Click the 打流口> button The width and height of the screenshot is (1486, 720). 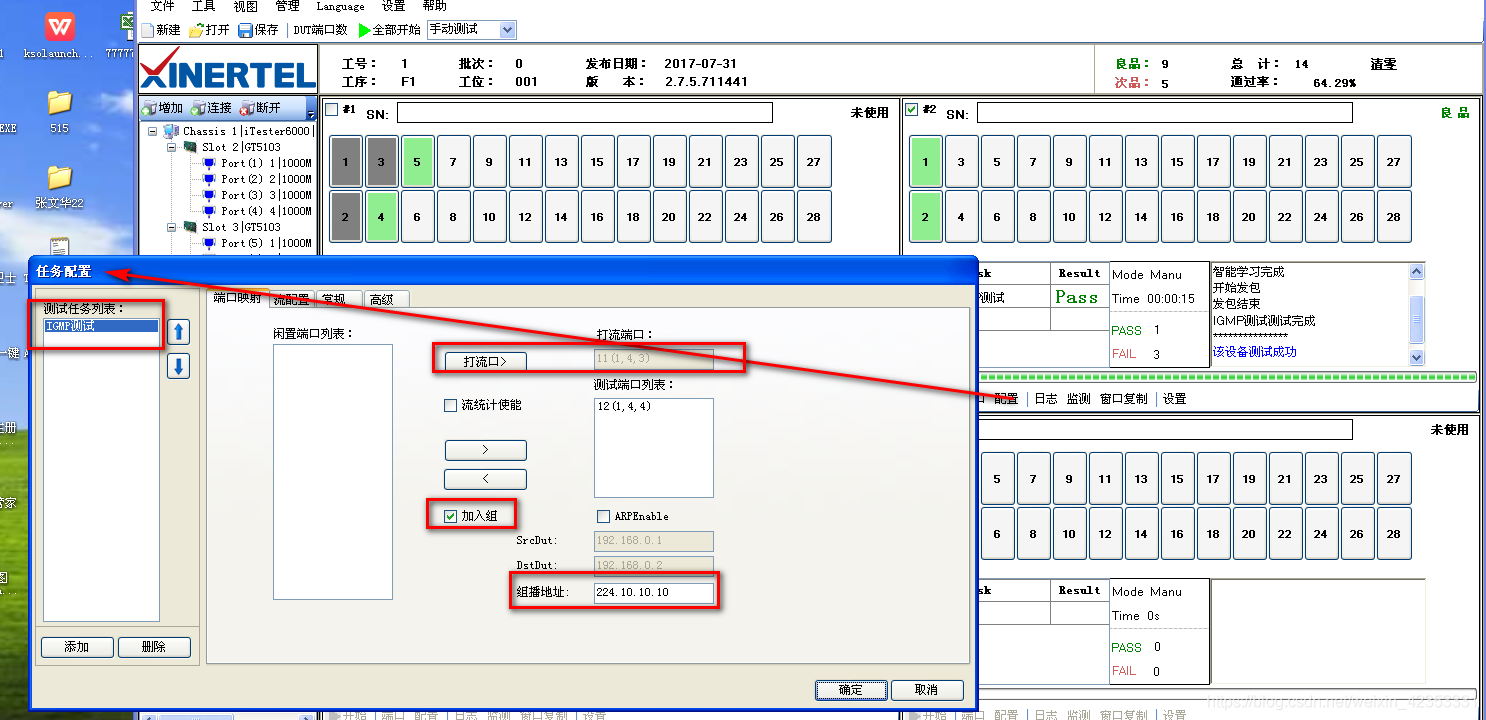[485, 361]
